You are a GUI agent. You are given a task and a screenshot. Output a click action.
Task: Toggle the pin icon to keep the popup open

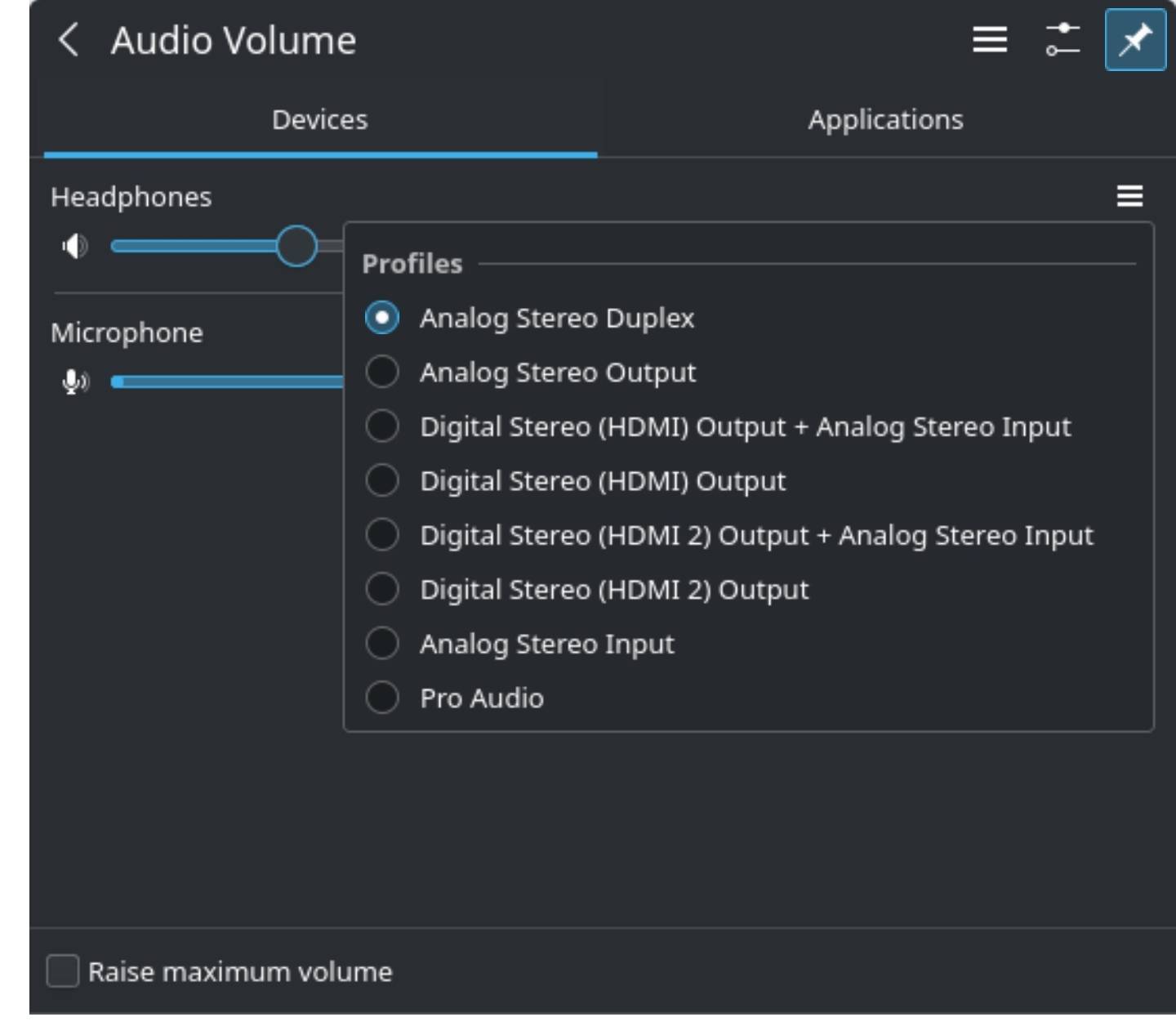pos(1135,39)
